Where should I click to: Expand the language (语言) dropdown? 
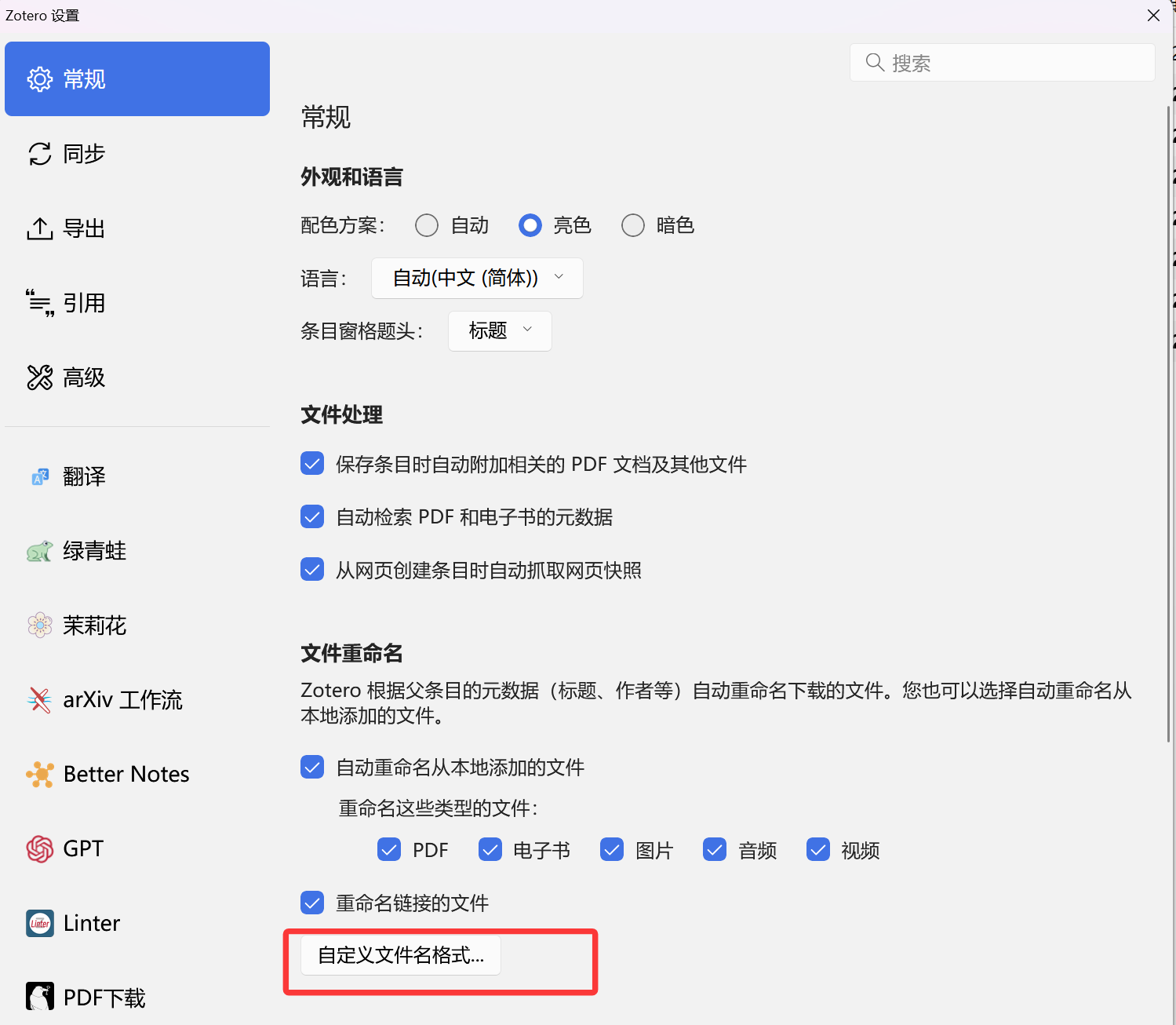click(477, 279)
